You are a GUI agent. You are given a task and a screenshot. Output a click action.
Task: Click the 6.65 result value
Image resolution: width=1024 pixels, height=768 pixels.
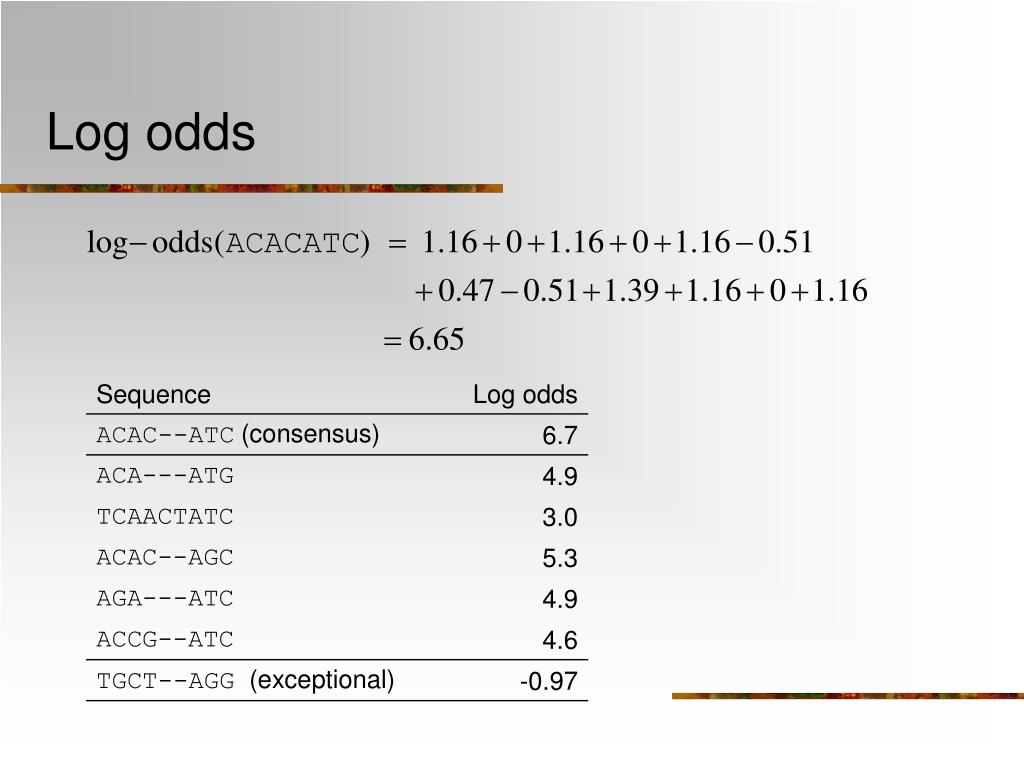click(x=436, y=340)
